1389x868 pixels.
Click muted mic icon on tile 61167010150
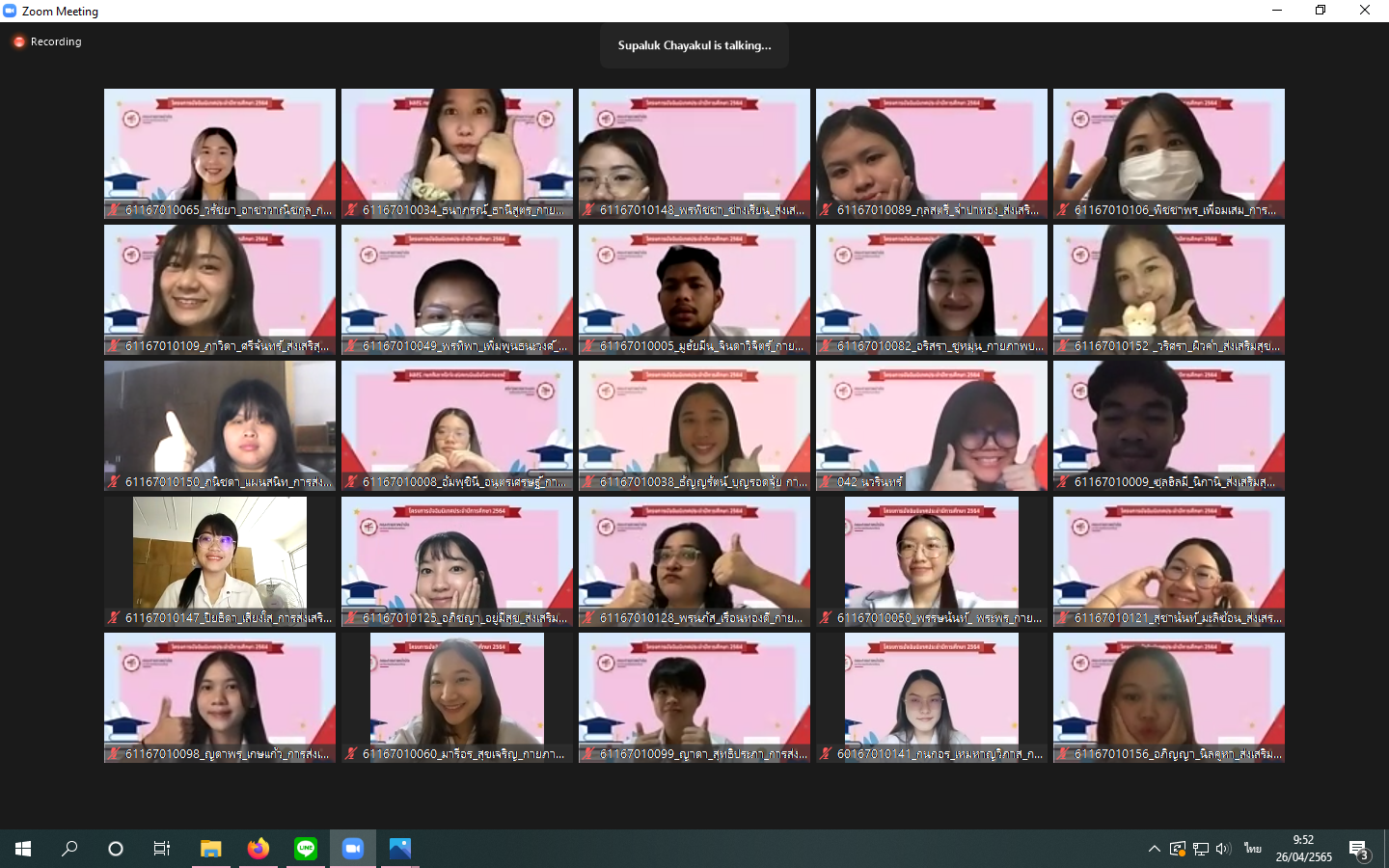click(x=114, y=481)
